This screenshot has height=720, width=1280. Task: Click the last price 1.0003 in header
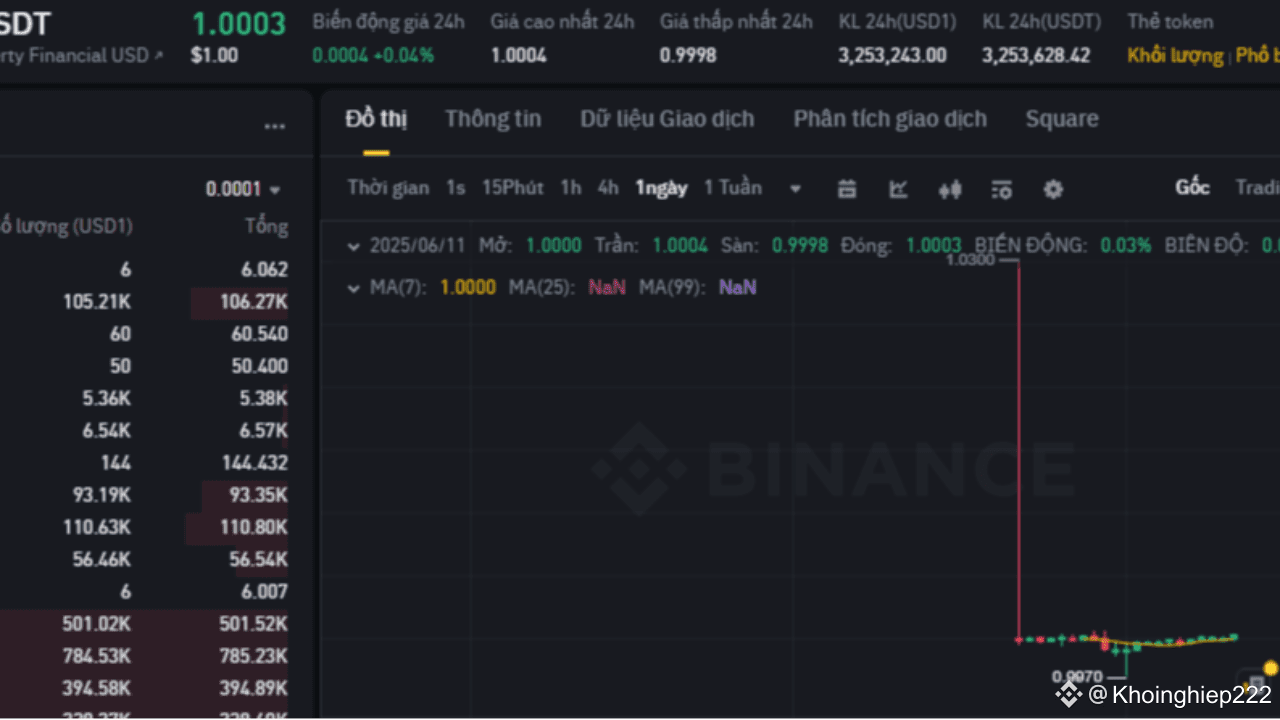(x=239, y=23)
